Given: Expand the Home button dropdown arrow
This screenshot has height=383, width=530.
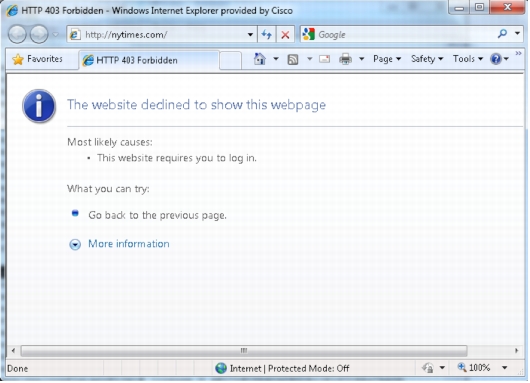Looking at the screenshot, I should point(276,59).
